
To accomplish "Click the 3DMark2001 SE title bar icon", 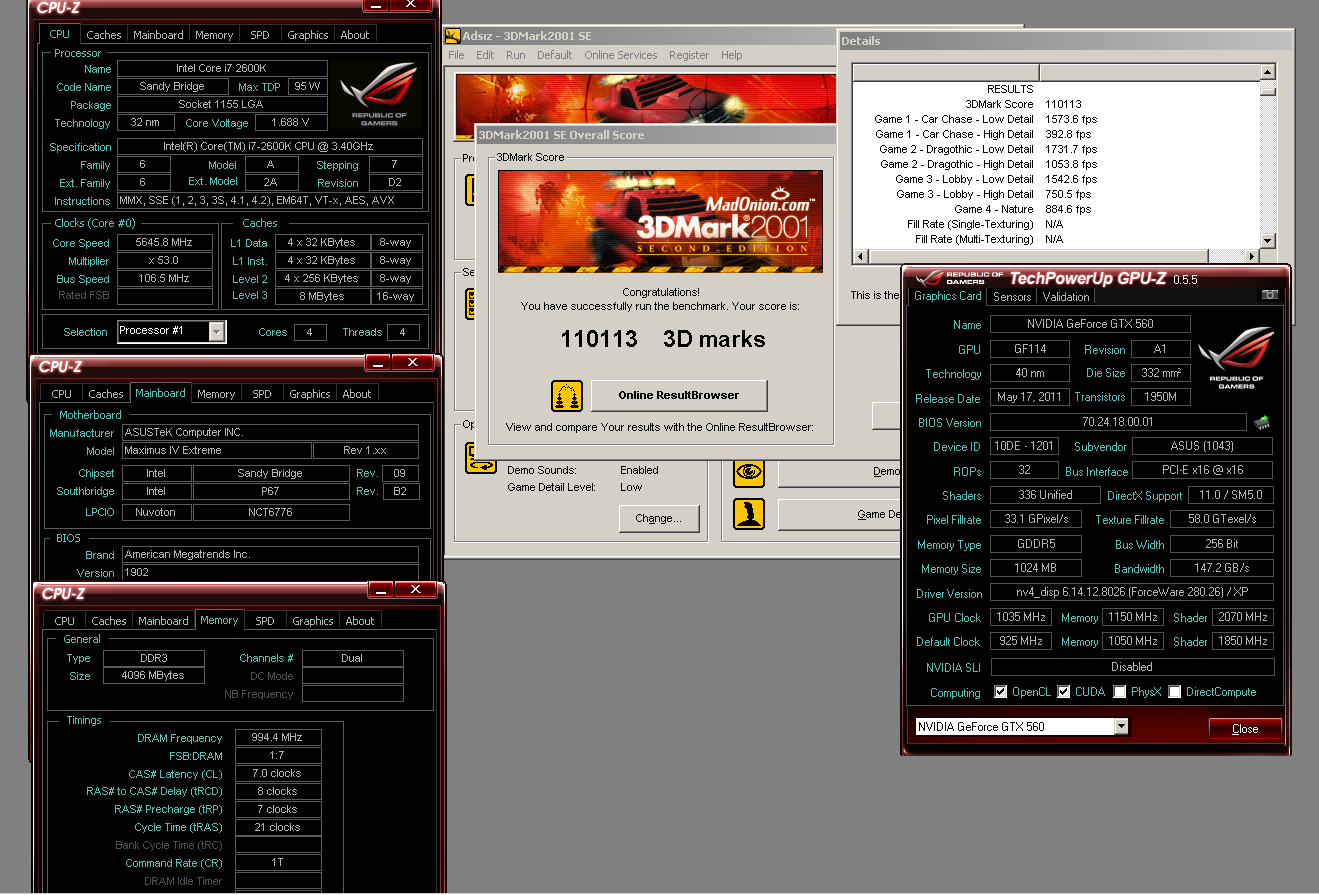I will (x=453, y=36).
